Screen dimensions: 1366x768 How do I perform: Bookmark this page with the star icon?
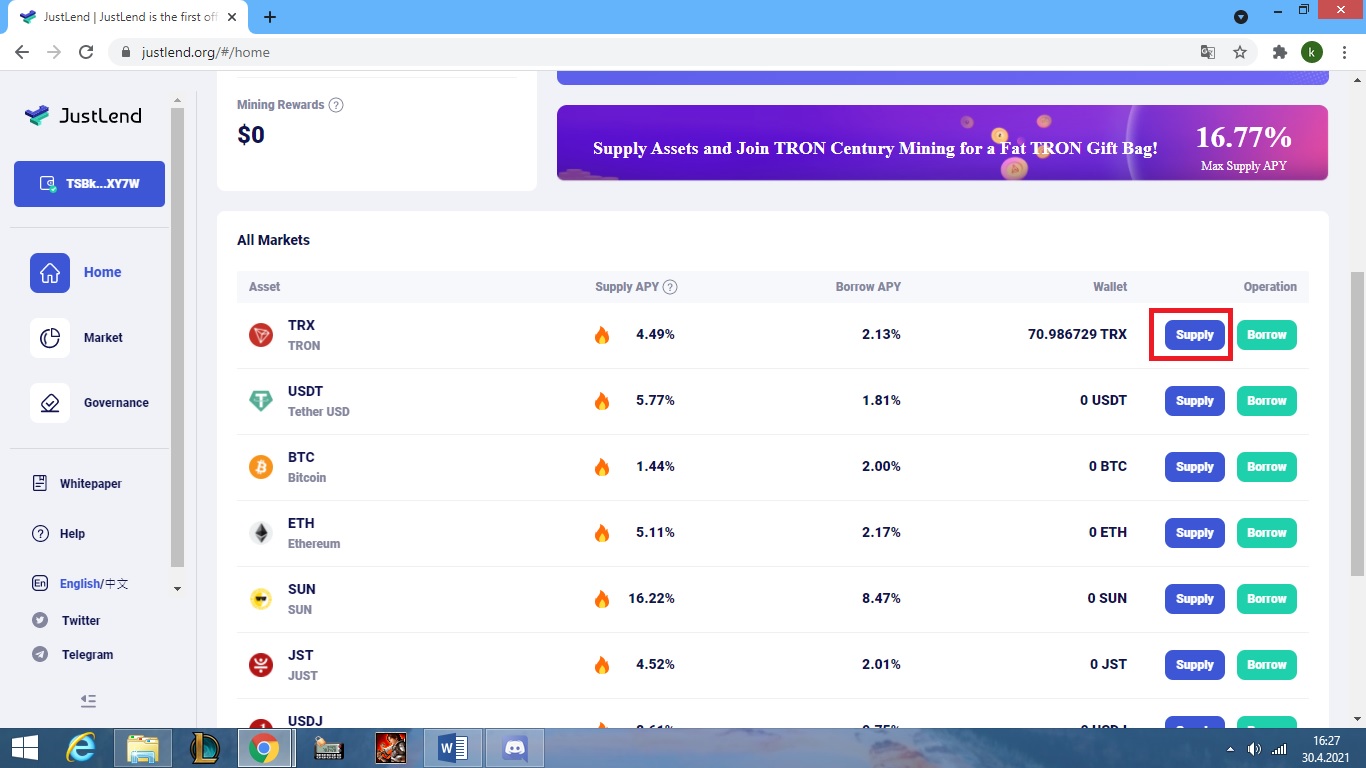coord(1240,52)
